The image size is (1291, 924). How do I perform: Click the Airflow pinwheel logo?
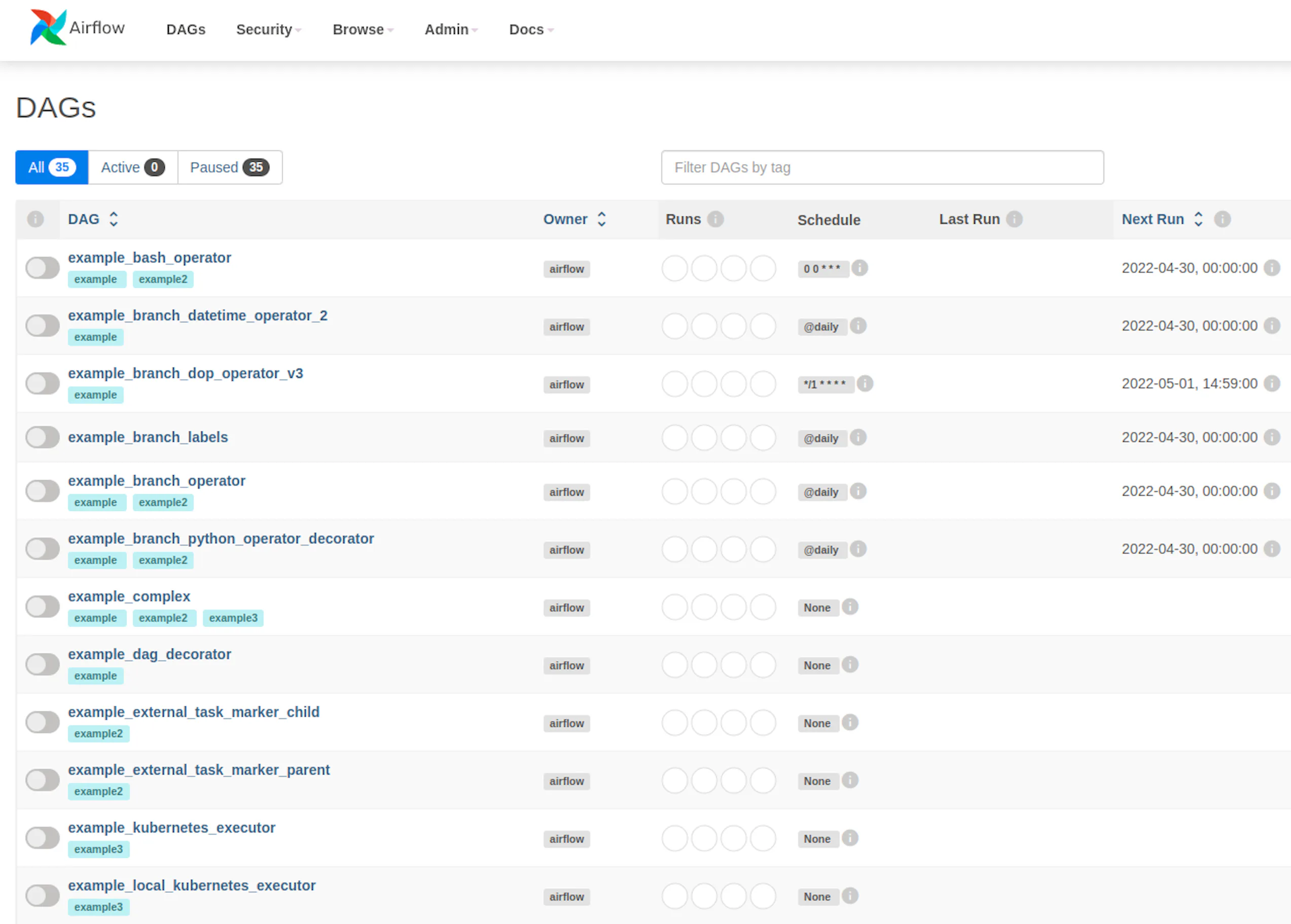click(x=48, y=27)
